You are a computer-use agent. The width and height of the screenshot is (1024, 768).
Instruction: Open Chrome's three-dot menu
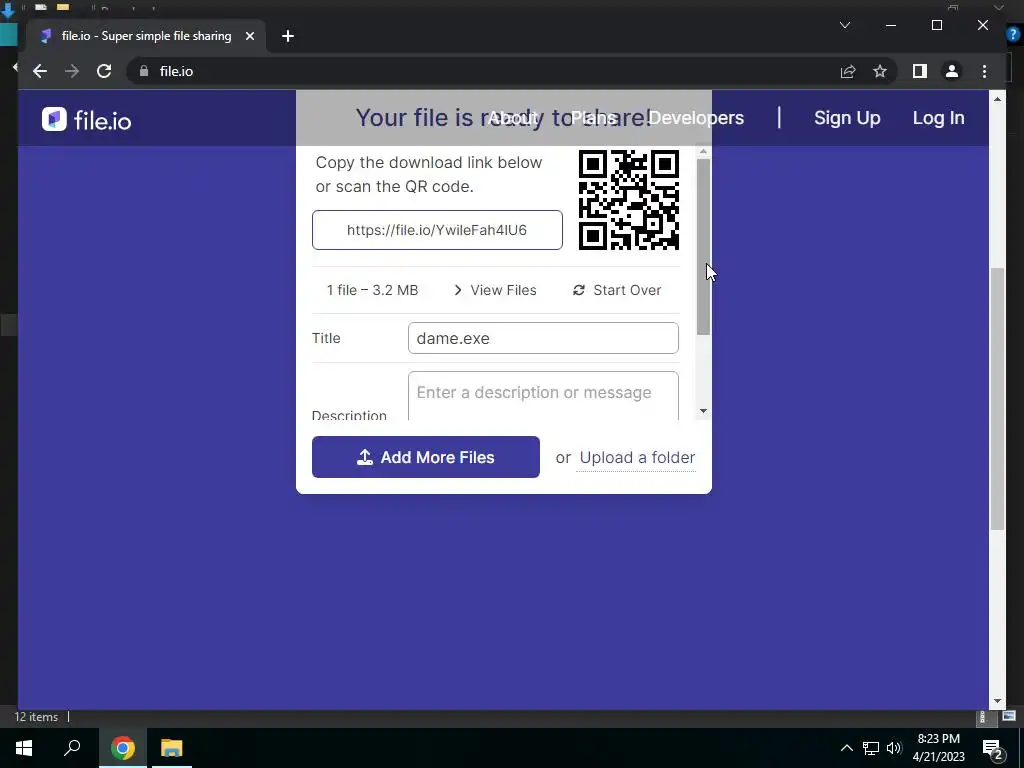(x=985, y=71)
